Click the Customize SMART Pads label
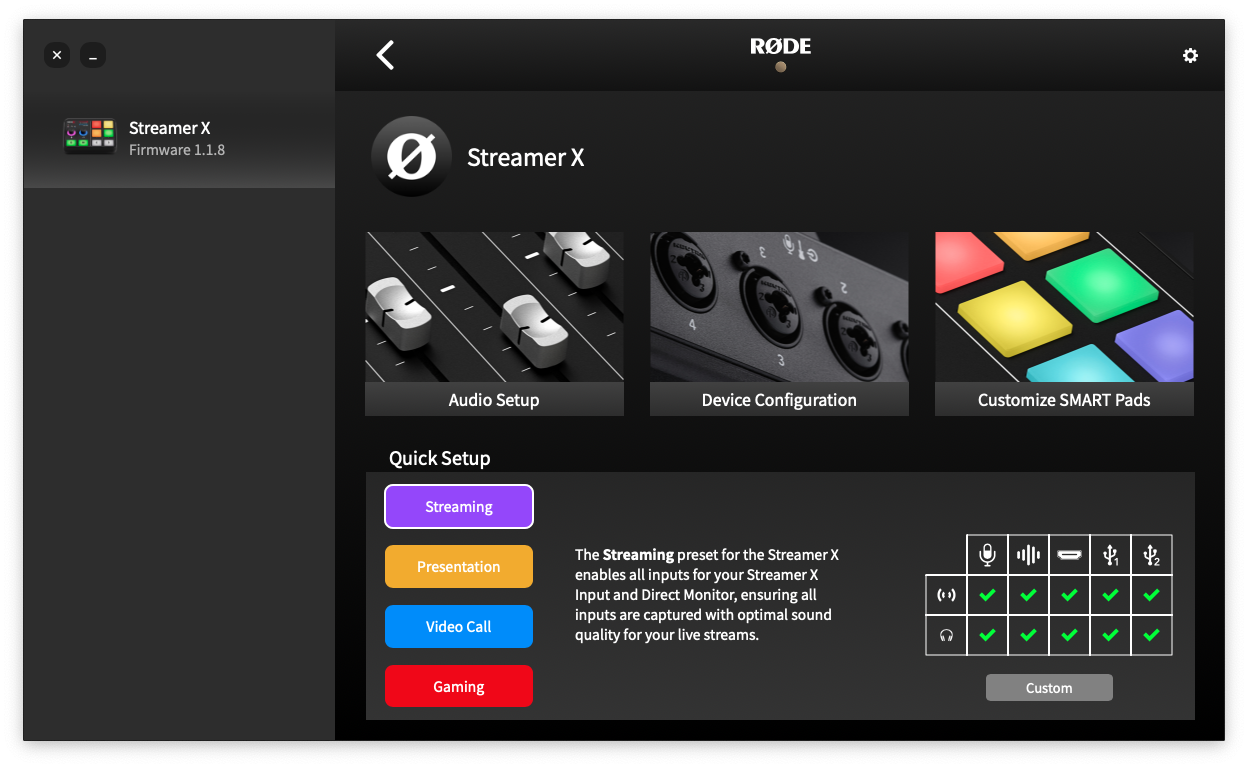 pyautogui.click(x=1064, y=400)
